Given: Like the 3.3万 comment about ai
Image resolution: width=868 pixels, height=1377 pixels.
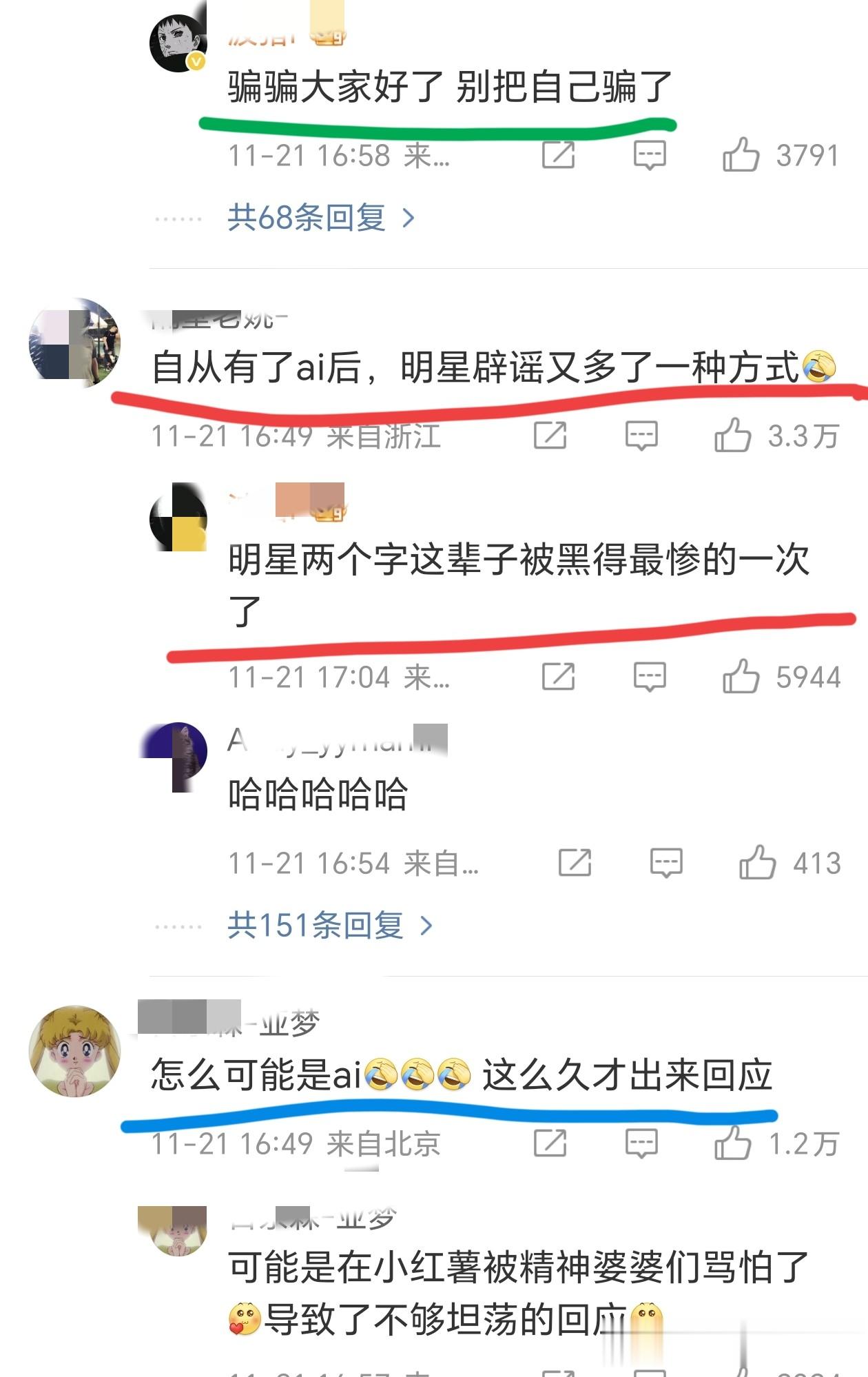Looking at the screenshot, I should click(732, 435).
